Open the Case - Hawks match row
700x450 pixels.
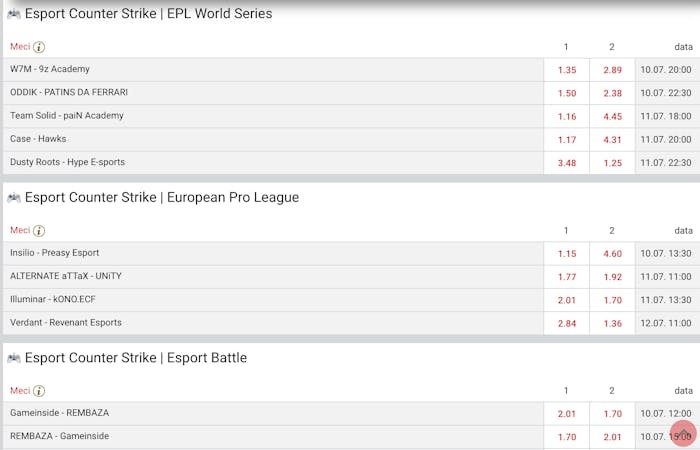point(273,139)
